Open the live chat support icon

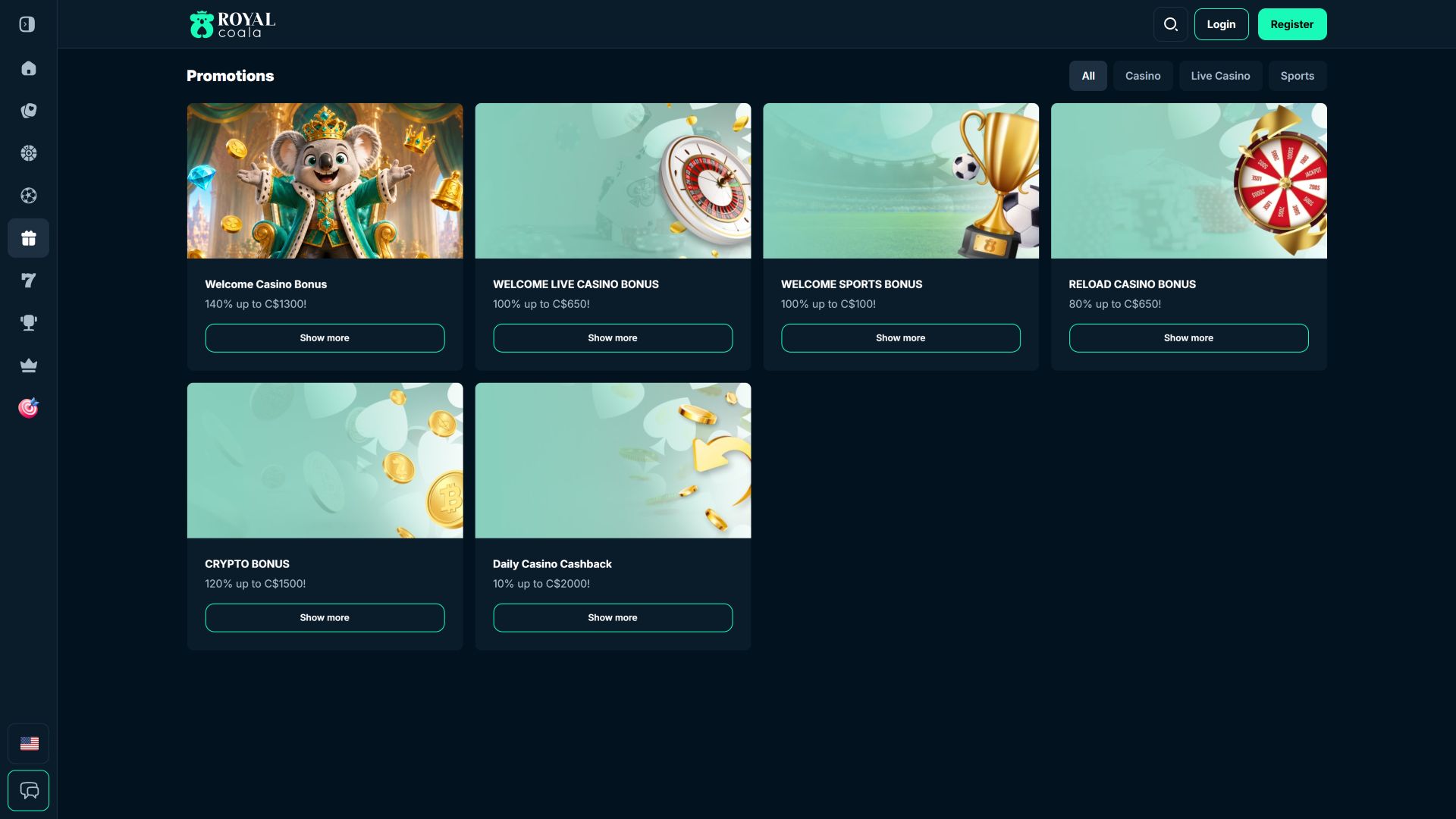pyautogui.click(x=29, y=791)
